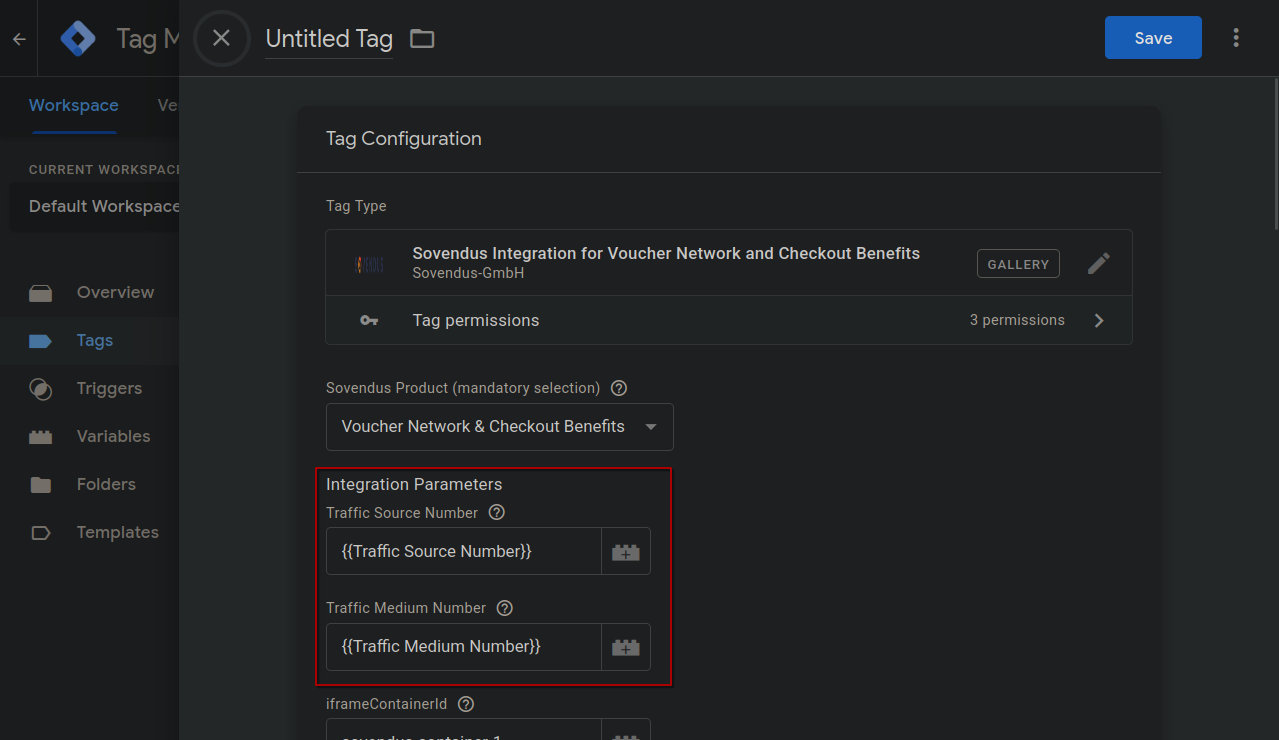Click the Triggers circle icon
1279x740 pixels.
pos(40,389)
